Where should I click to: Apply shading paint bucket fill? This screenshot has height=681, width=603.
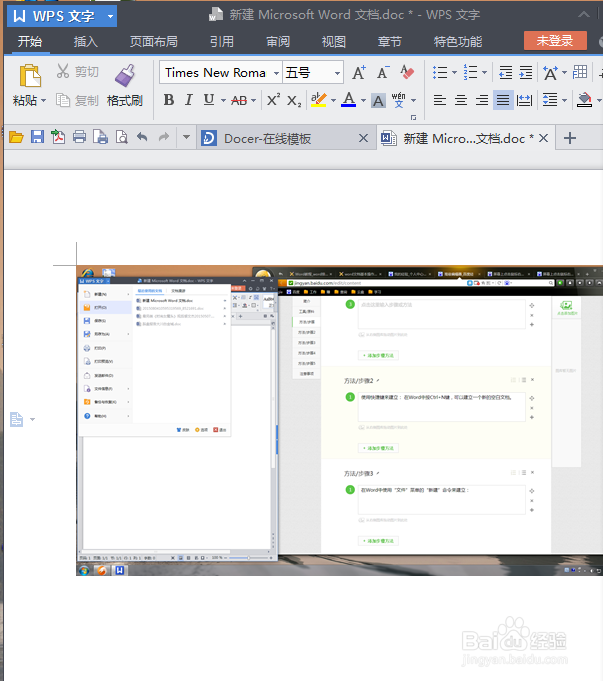[x=584, y=101]
